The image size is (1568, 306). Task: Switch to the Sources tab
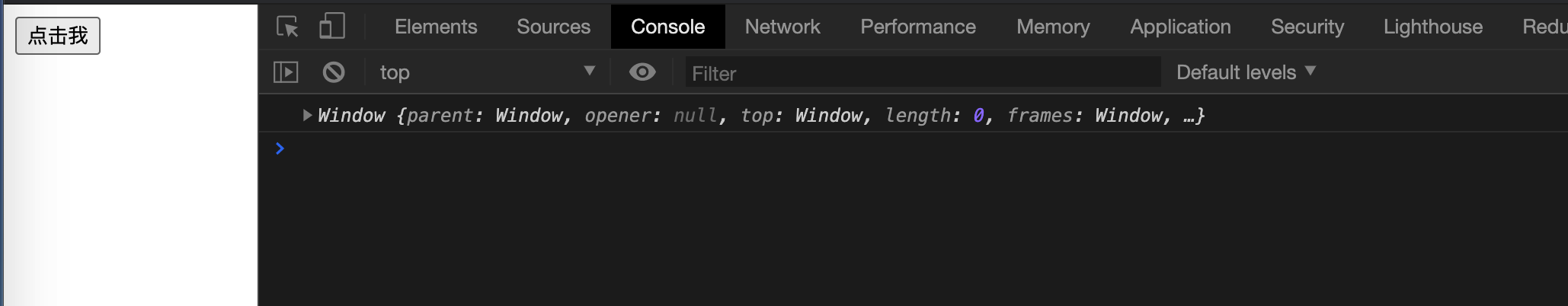point(553,27)
